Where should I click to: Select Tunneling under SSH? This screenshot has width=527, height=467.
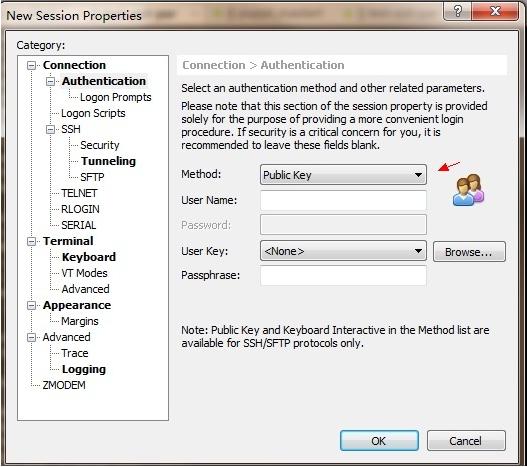(x=108, y=161)
